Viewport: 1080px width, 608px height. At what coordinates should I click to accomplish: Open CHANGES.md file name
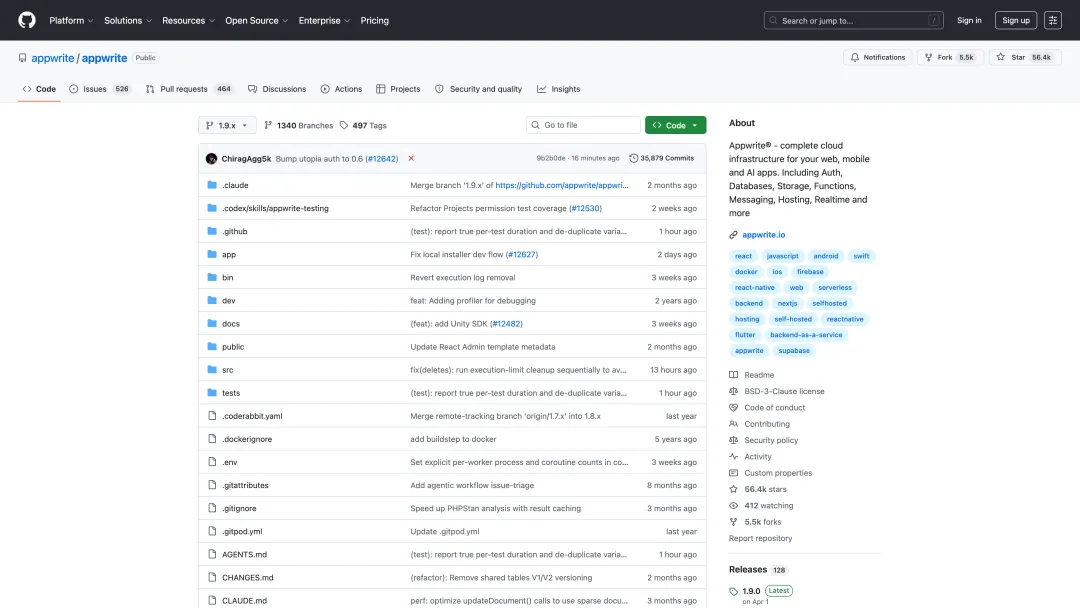tap(248, 578)
